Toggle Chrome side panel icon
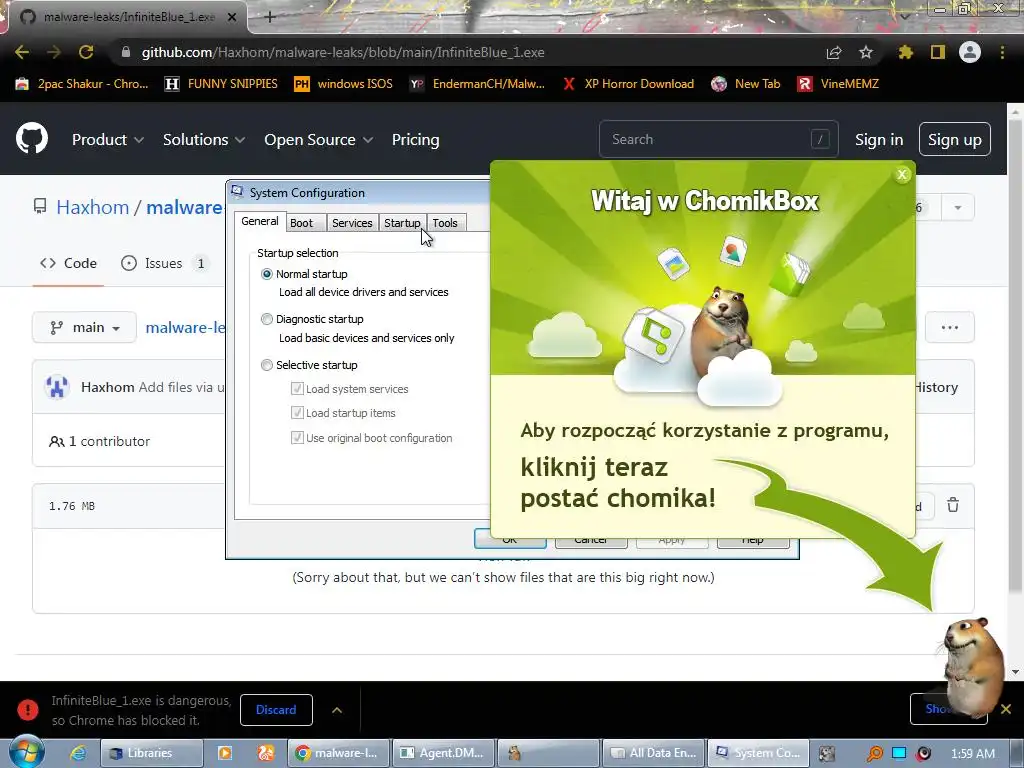The image size is (1024, 768). click(x=938, y=52)
